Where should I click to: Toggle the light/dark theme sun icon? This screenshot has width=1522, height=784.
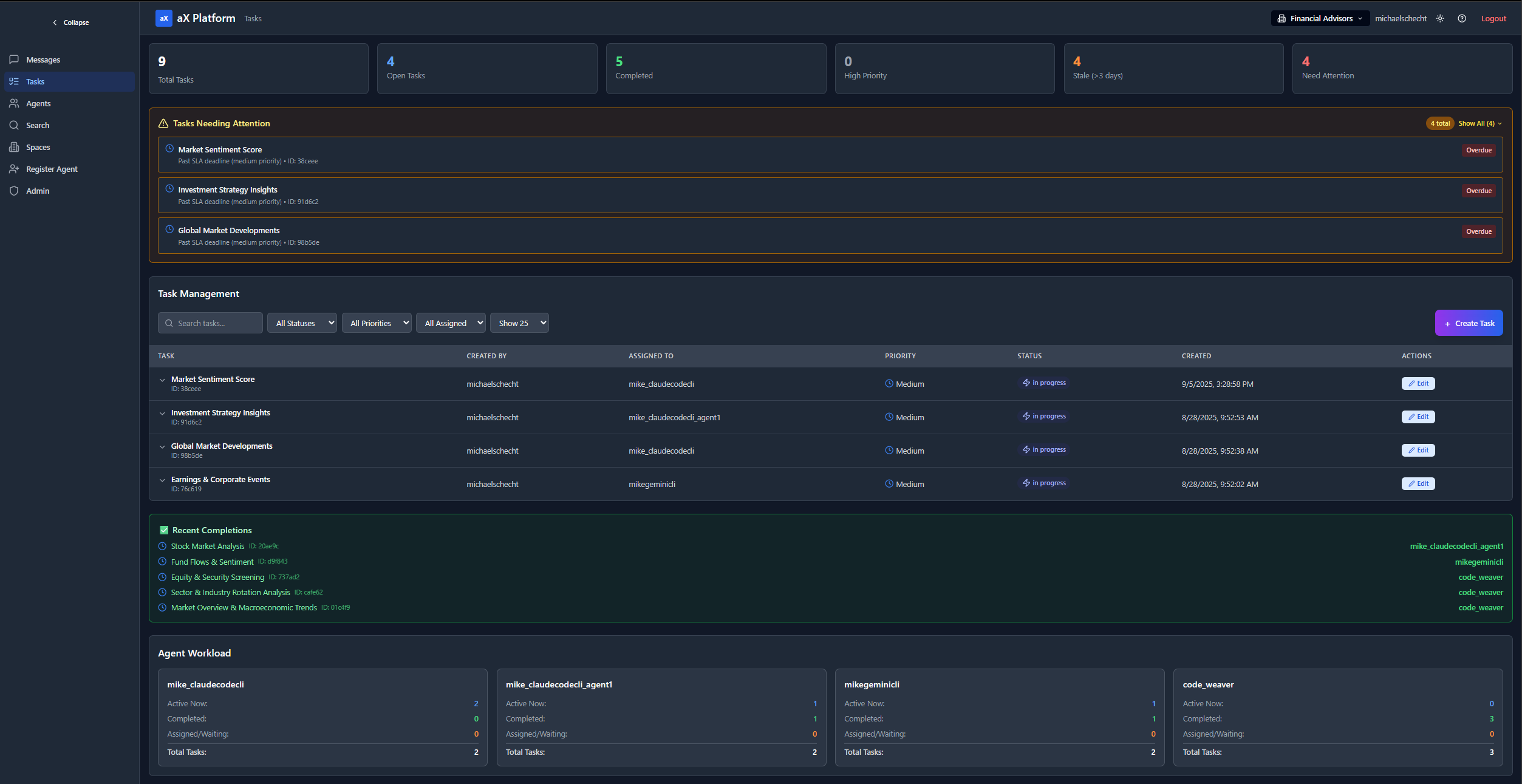point(1440,19)
